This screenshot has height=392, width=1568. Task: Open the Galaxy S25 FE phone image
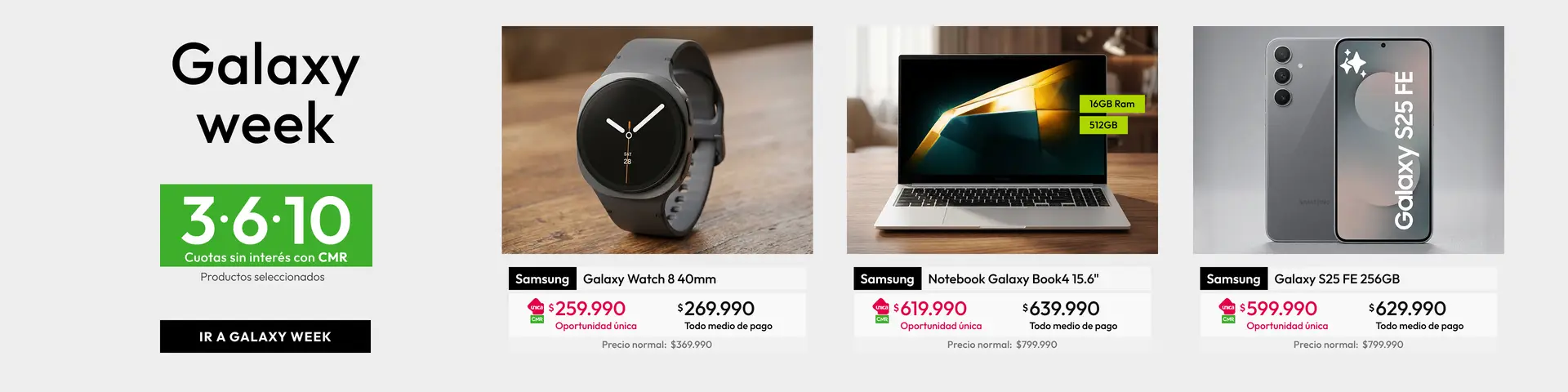[x=1348, y=140]
